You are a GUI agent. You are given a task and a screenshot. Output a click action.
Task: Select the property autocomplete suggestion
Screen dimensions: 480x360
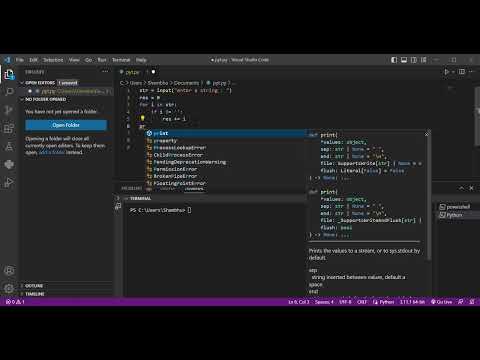click(x=225, y=141)
